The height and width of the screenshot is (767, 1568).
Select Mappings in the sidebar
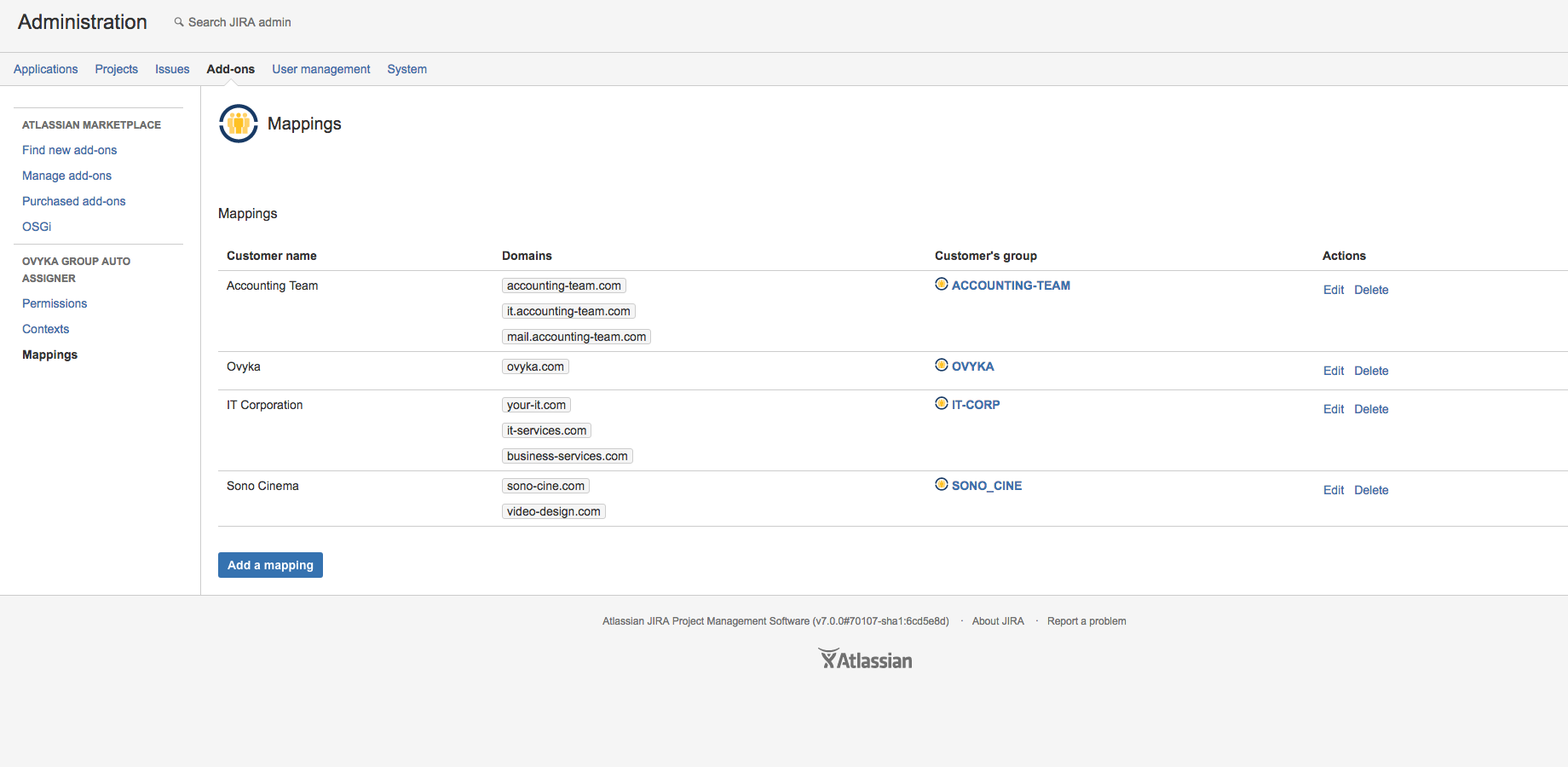pos(50,355)
